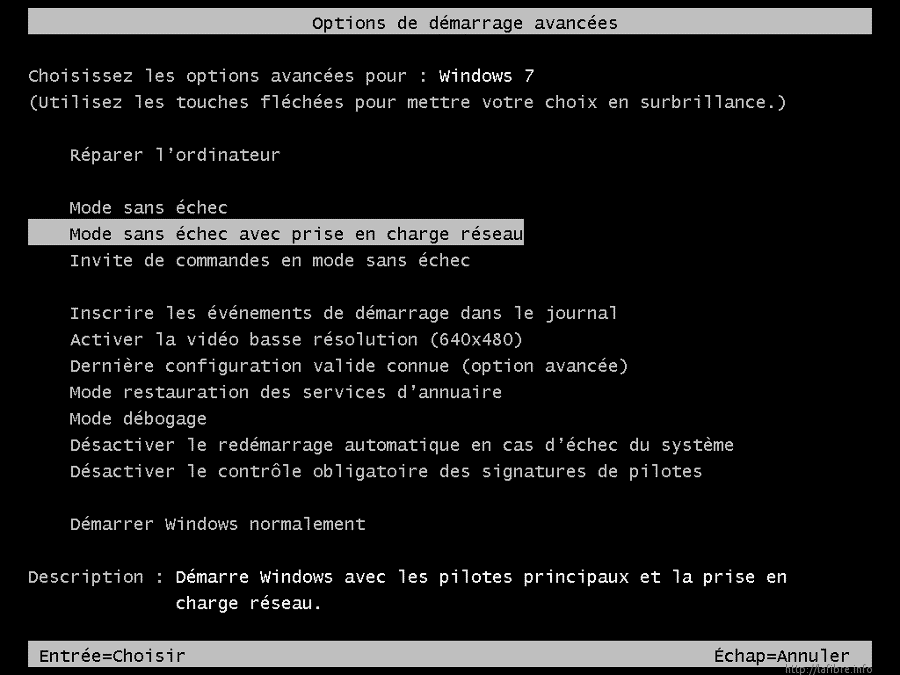The image size is (900, 675).
Task: Click the arrow keys instruction line
Action: 408,102
